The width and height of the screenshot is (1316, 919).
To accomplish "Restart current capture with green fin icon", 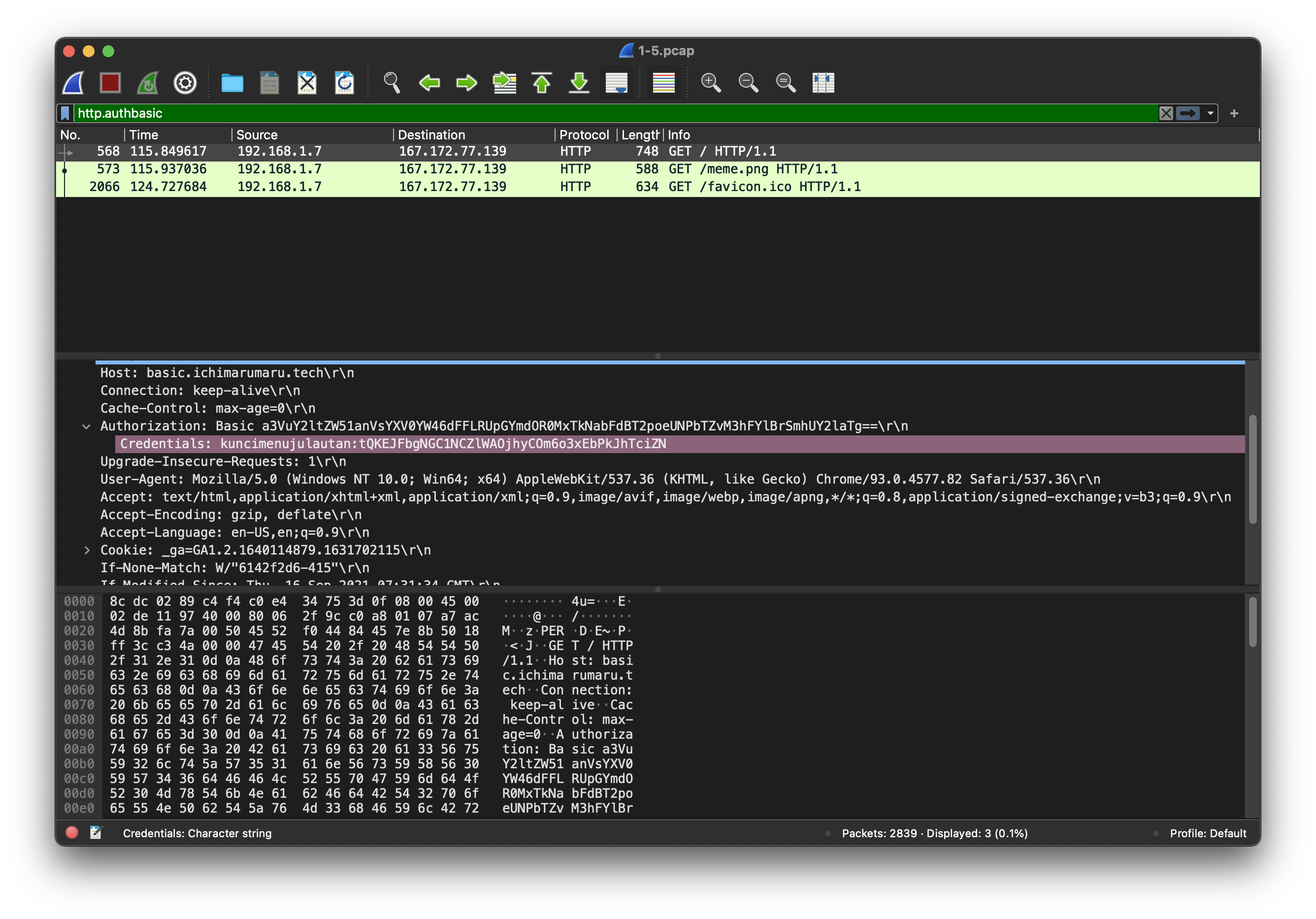I will pos(148,83).
